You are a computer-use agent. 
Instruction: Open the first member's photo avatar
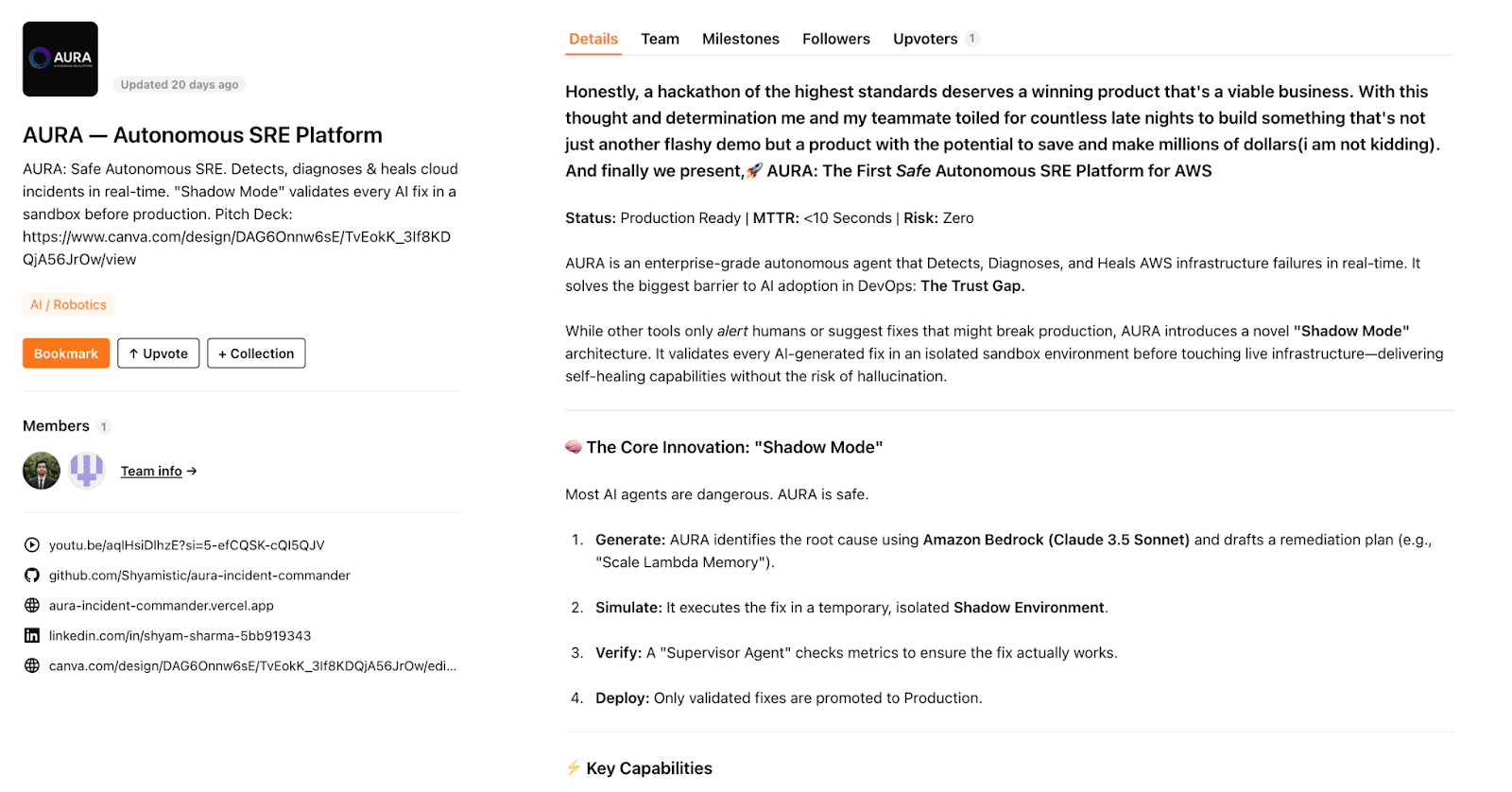[42, 471]
